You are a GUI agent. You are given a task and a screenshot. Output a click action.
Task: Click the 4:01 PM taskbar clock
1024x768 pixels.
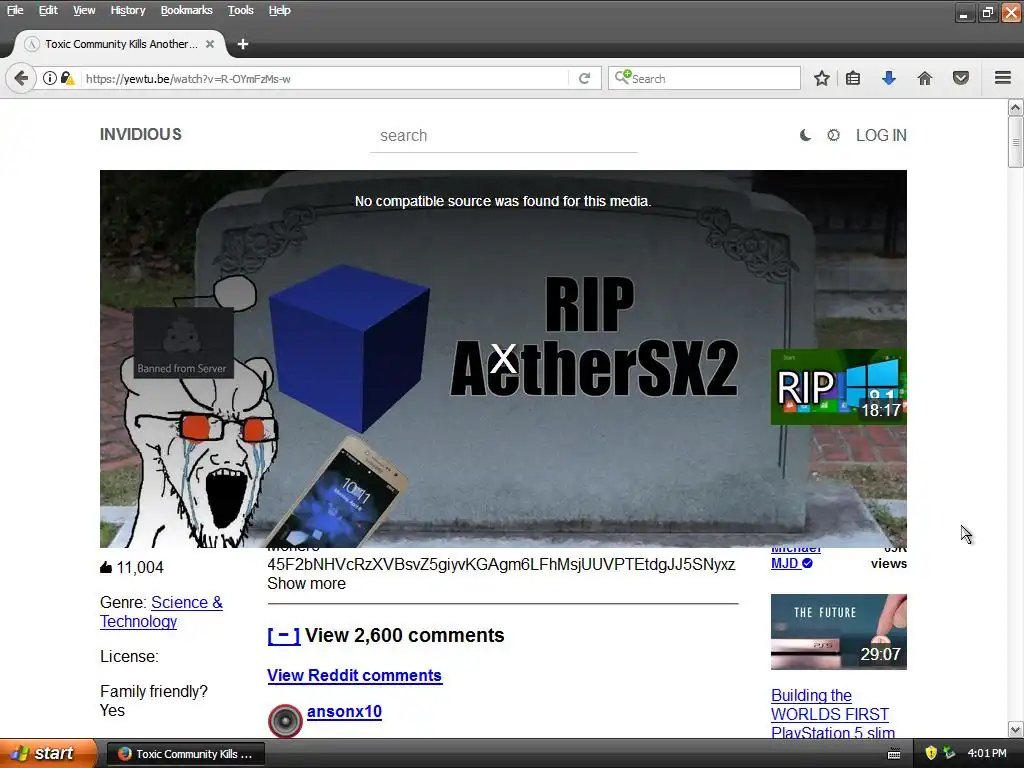[987, 754]
